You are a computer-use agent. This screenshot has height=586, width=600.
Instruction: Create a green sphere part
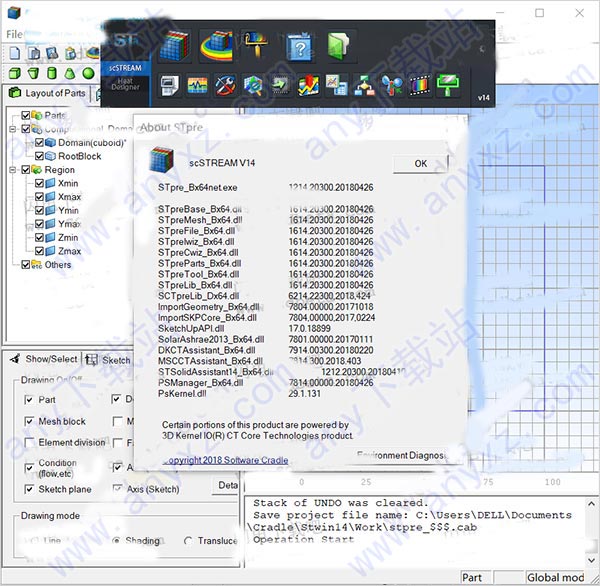click(x=88, y=73)
